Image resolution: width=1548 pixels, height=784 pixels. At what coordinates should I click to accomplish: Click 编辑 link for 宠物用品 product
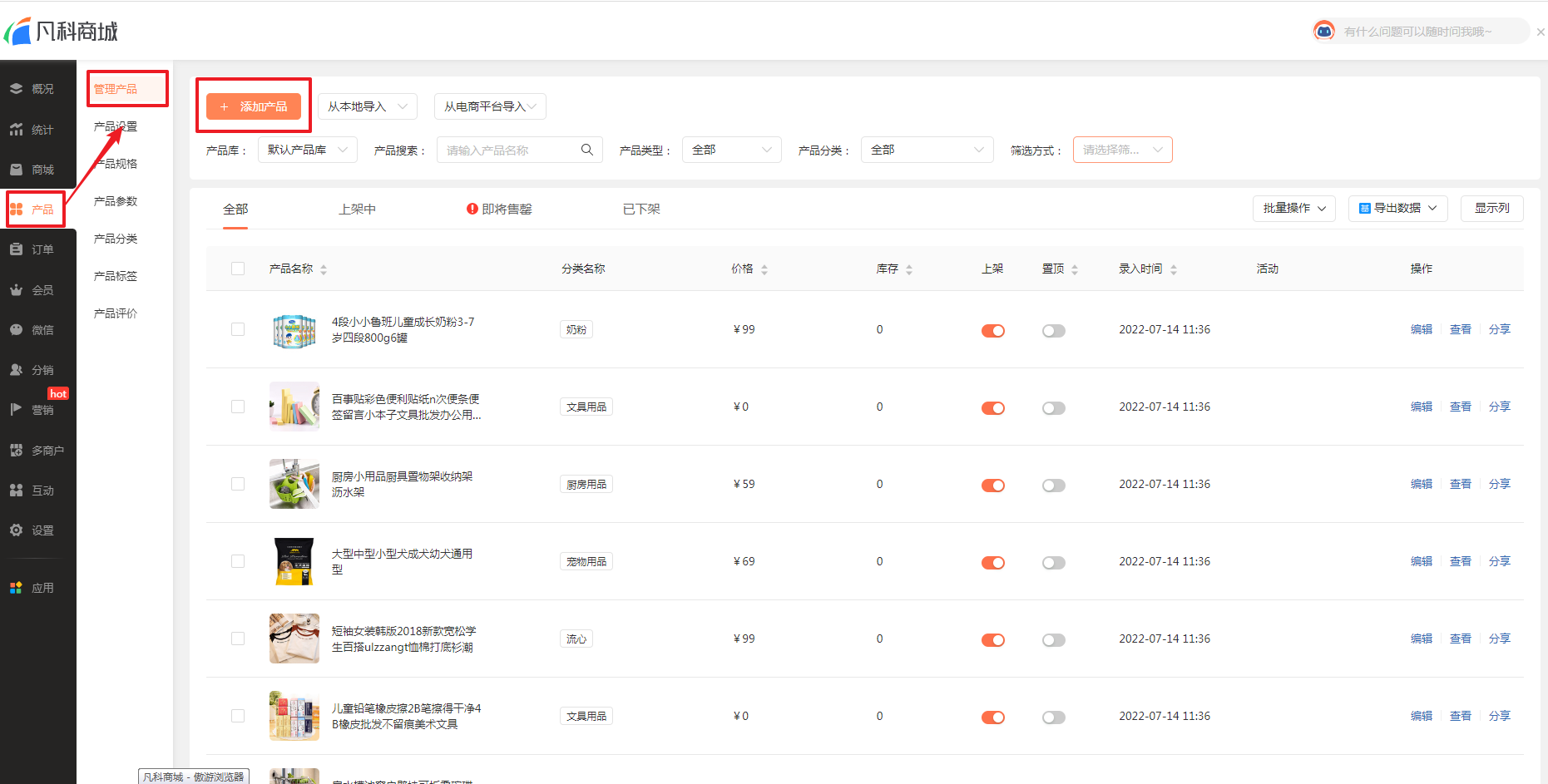pyautogui.click(x=1421, y=561)
